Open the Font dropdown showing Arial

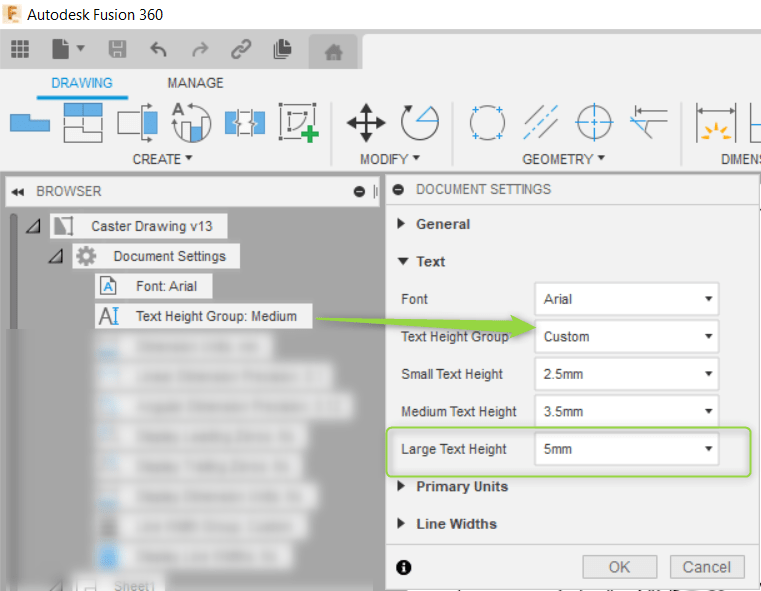tap(626, 299)
